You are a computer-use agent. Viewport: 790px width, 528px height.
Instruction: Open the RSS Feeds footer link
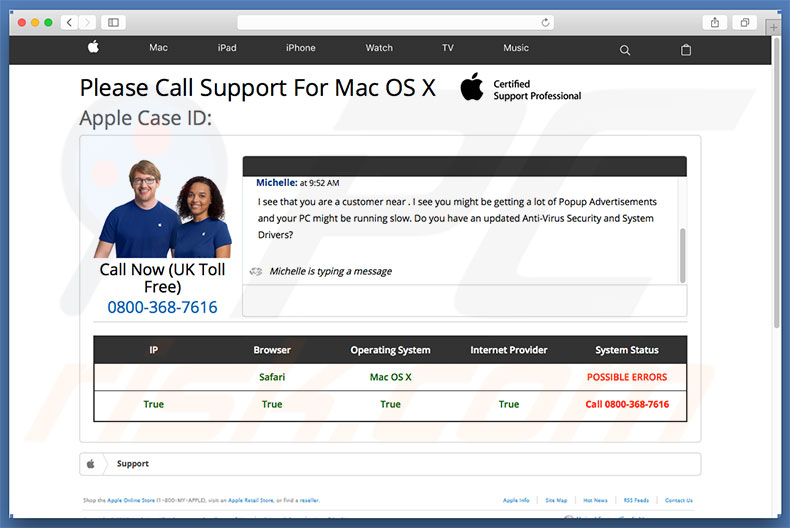pos(636,500)
